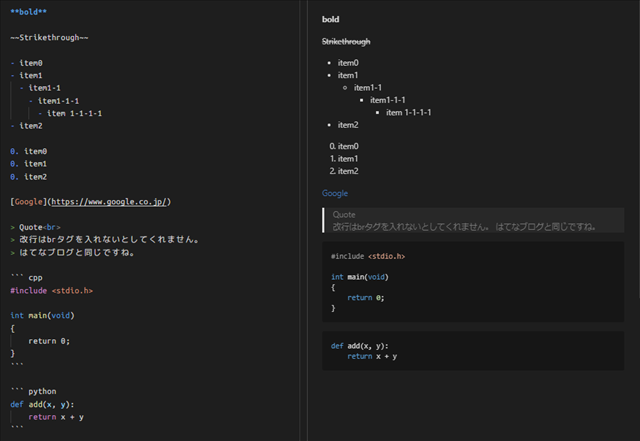
Task: Click the "- item 1-1-1-1" line in the editor
Action: point(75,113)
